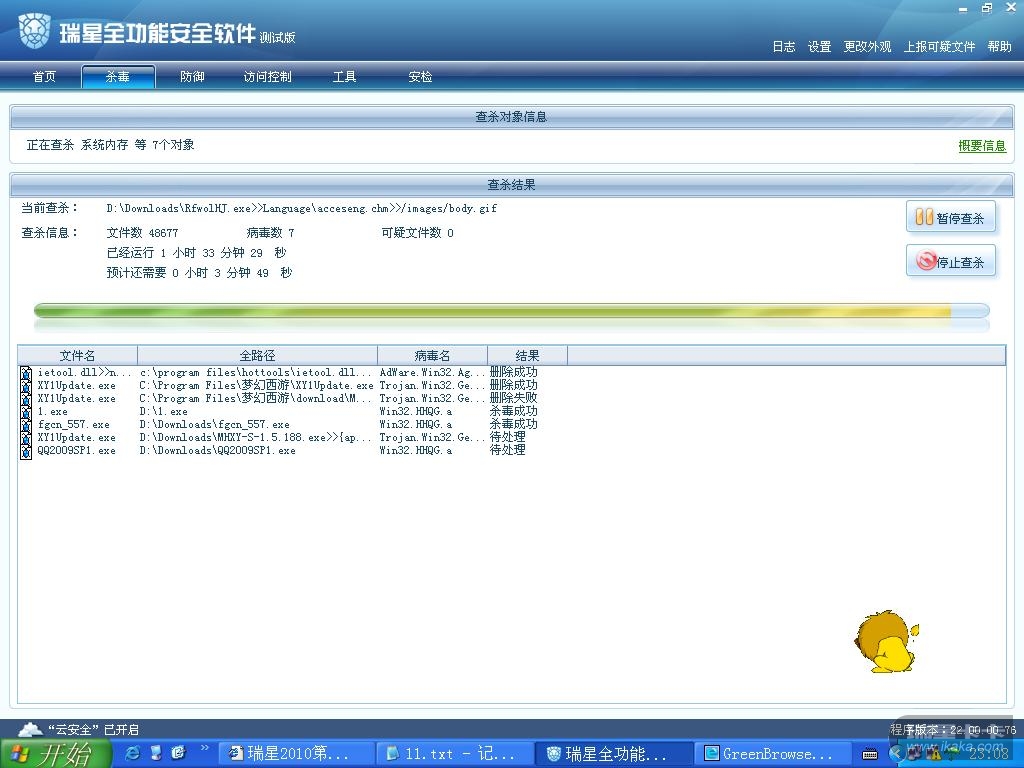Switch to the 工具 tab
Screen dimensions: 1024x768
click(x=344, y=76)
